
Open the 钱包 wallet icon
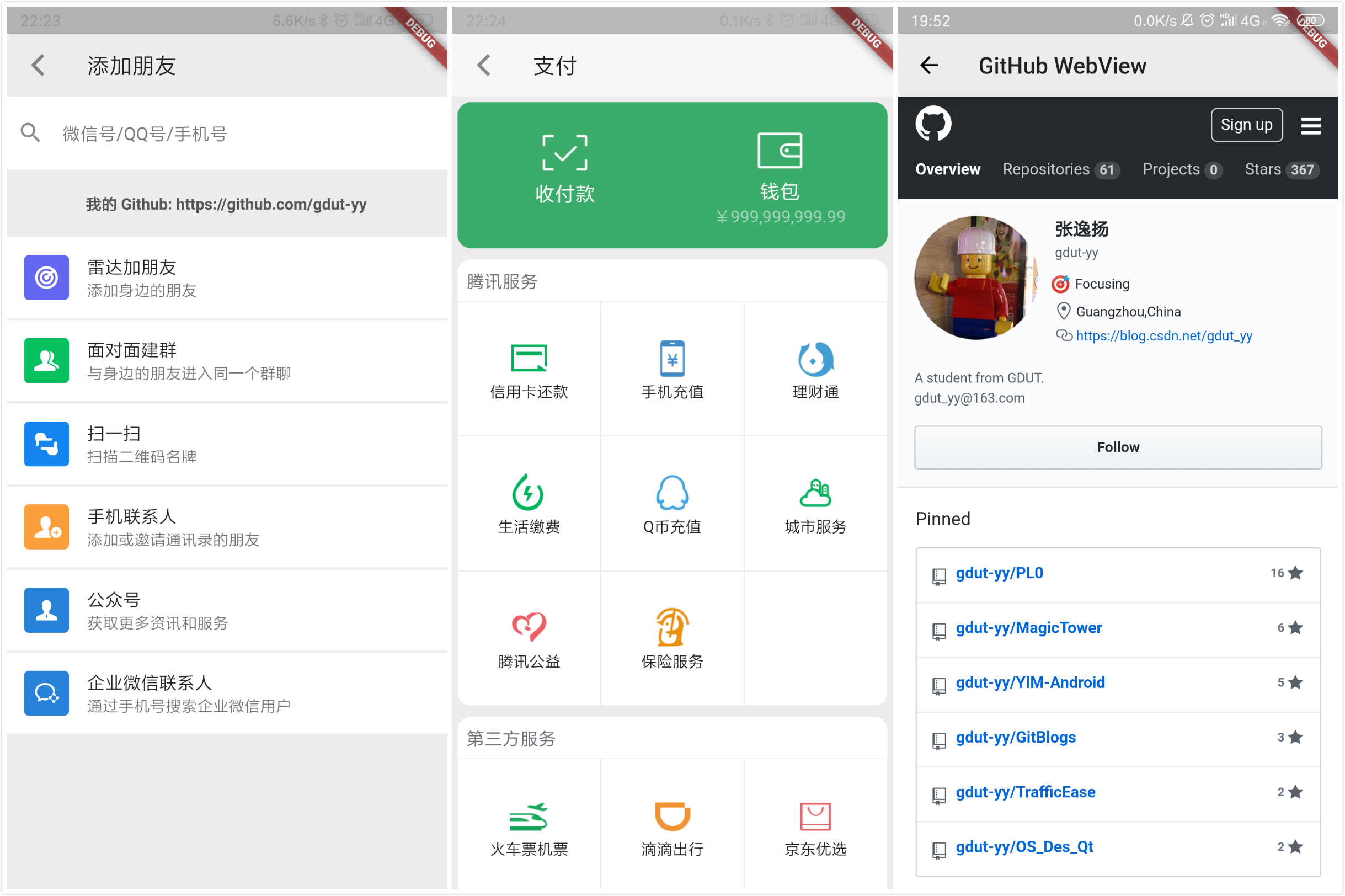coord(780,151)
